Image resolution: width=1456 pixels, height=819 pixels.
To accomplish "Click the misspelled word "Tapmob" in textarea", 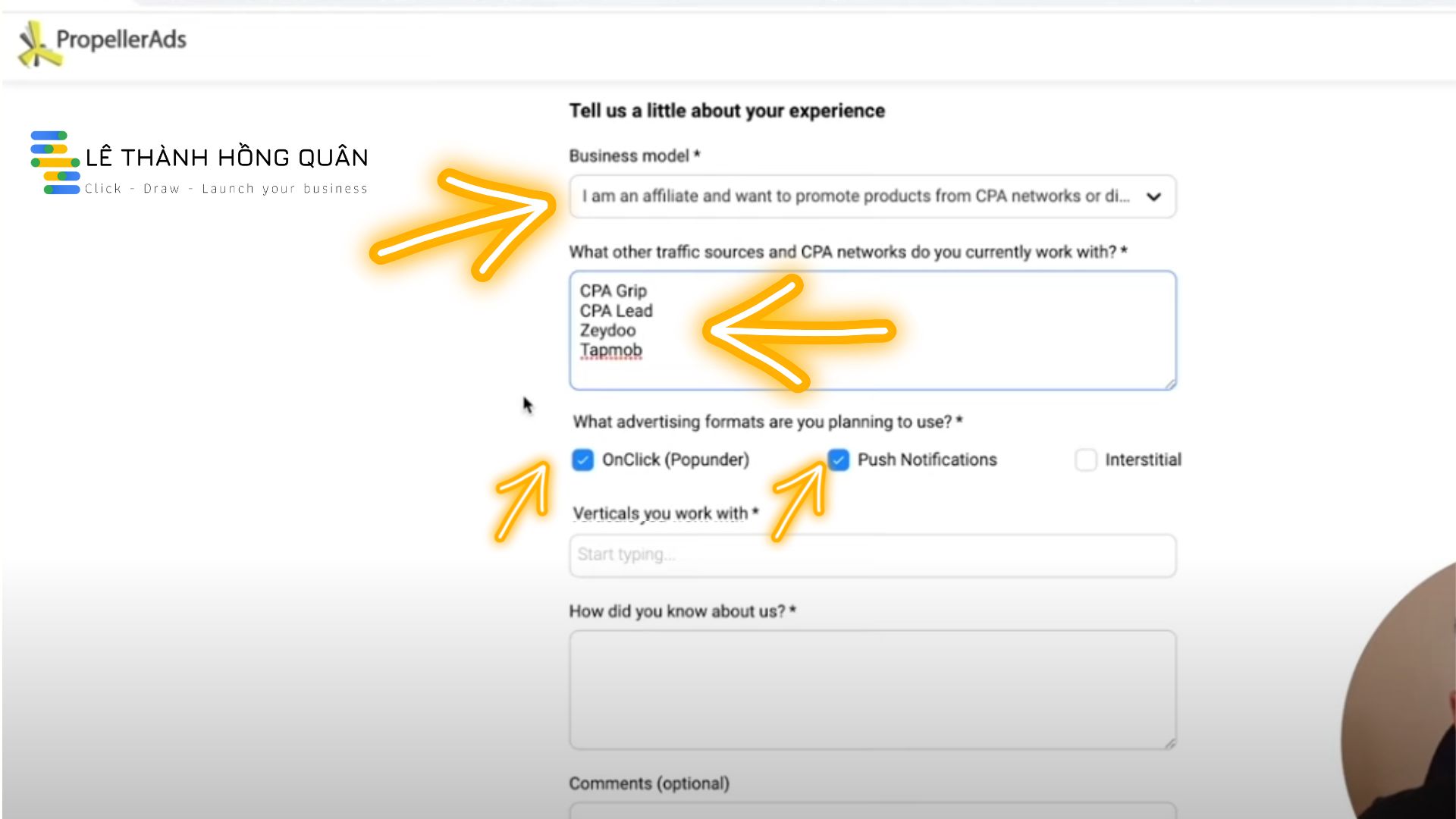I will point(611,350).
